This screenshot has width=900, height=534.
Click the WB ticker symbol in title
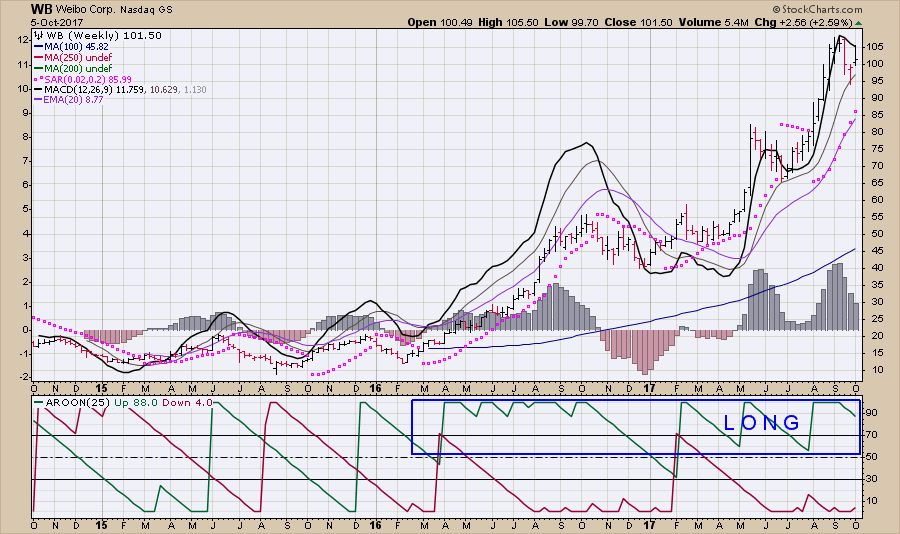[42, 7]
